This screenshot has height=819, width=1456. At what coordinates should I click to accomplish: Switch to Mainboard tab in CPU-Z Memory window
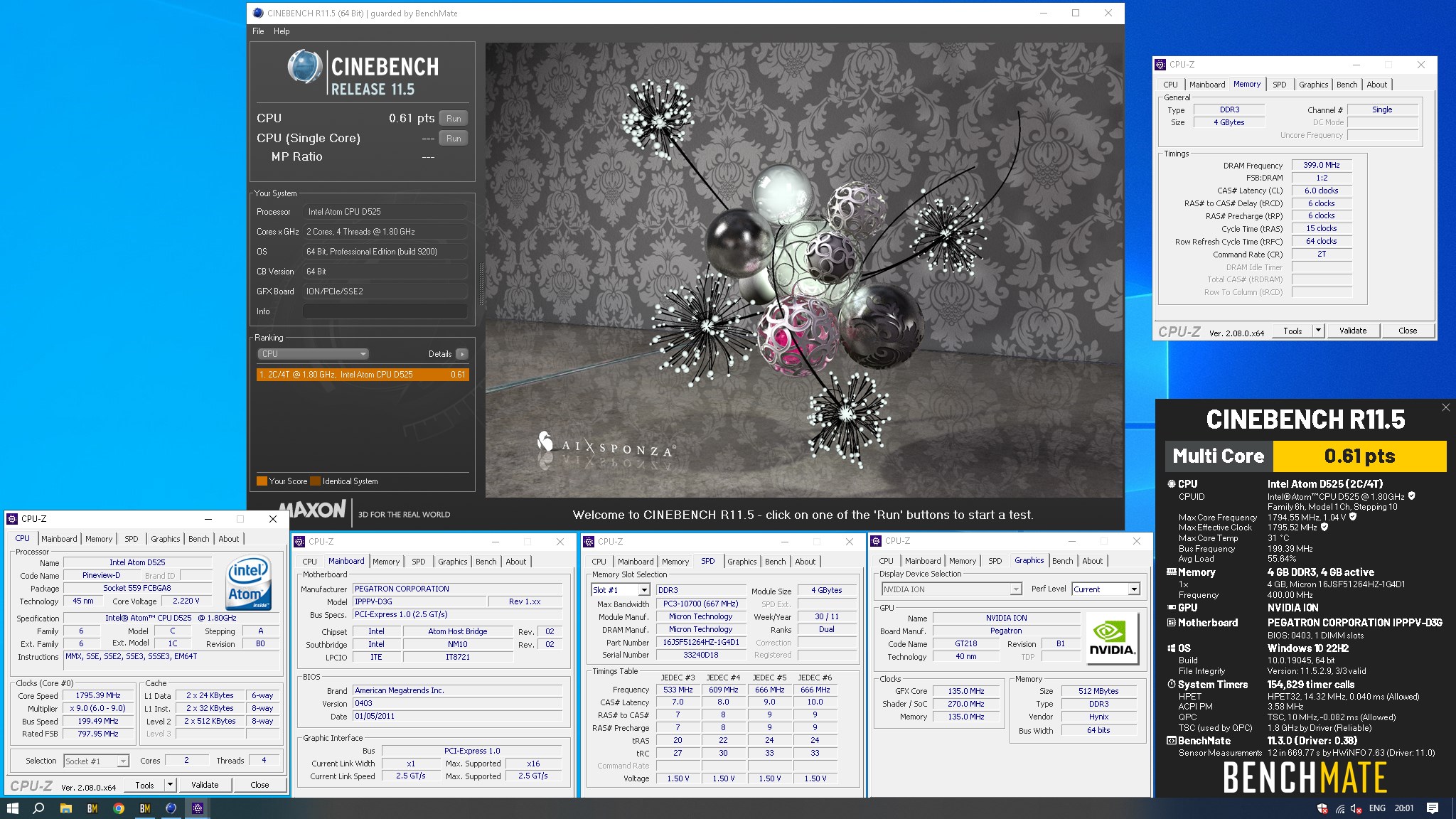[x=1207, y=85]
